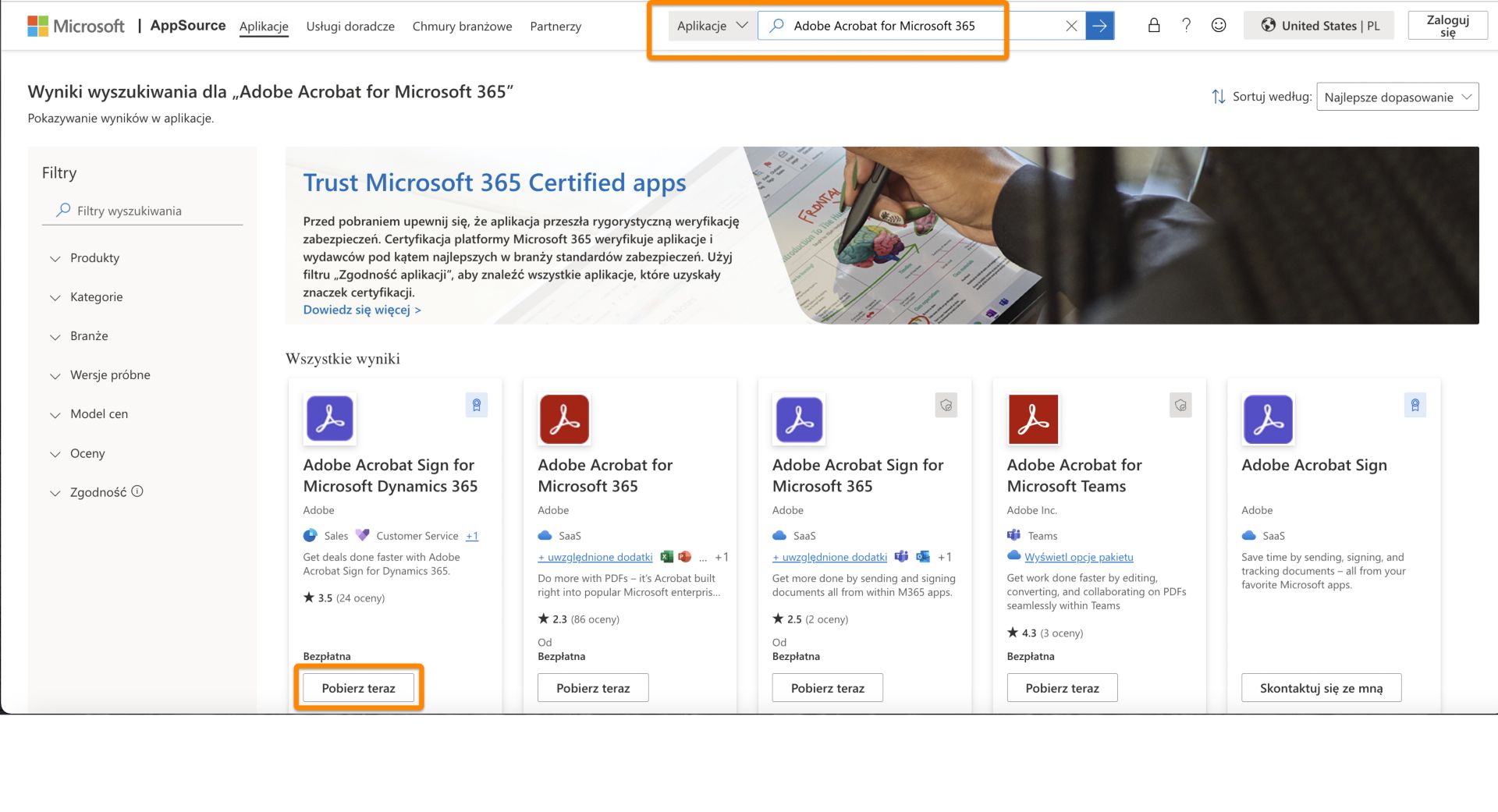Open the Partnerzy menu item
The height and width of the screenshot is (812, 1498).
pos(556,27)
